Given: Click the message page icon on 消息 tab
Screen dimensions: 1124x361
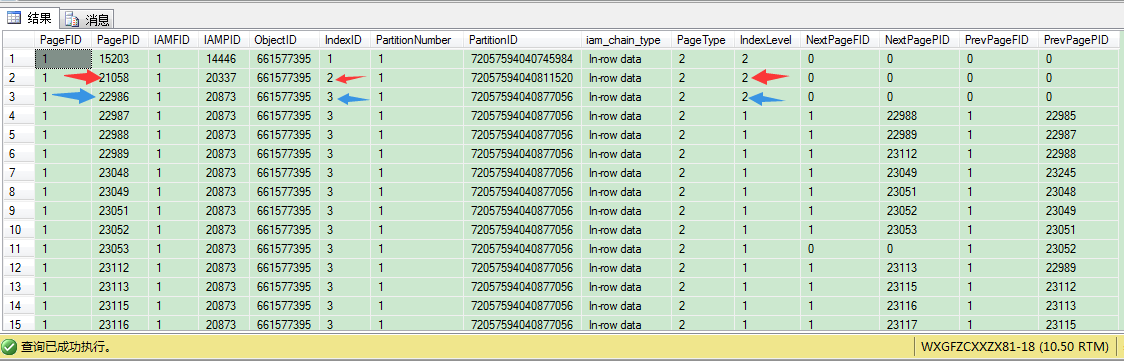Looking at the screenshot, I should [x=72, y=19].
